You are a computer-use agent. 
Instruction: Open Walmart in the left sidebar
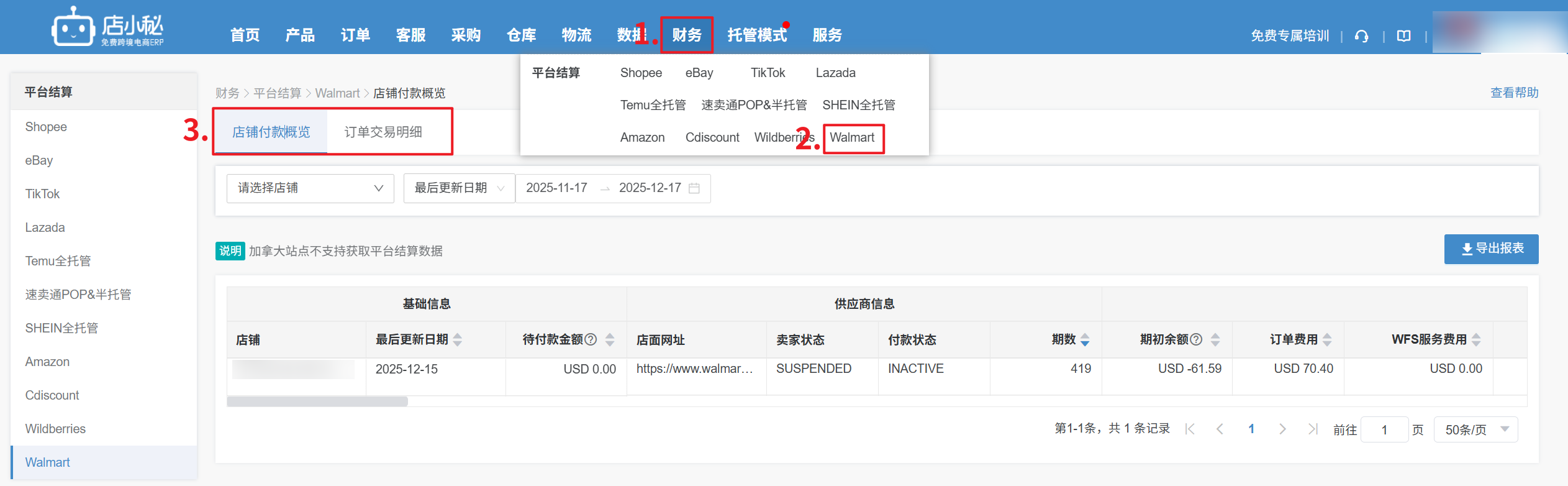pyautogui.click(x=104, y=462)
